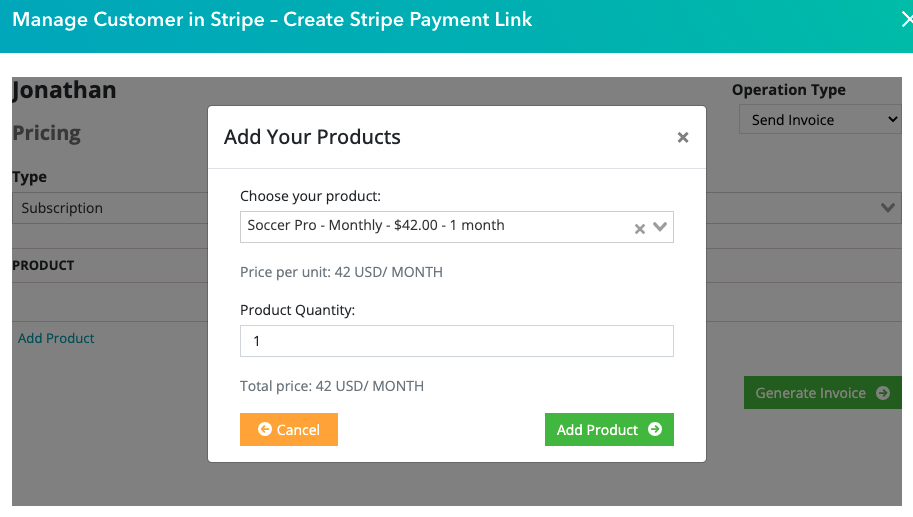Image resolution: width=913 pixels, height=517 pixels.
Task: Focus the Product Quantity field
Action: coord(456,341)
